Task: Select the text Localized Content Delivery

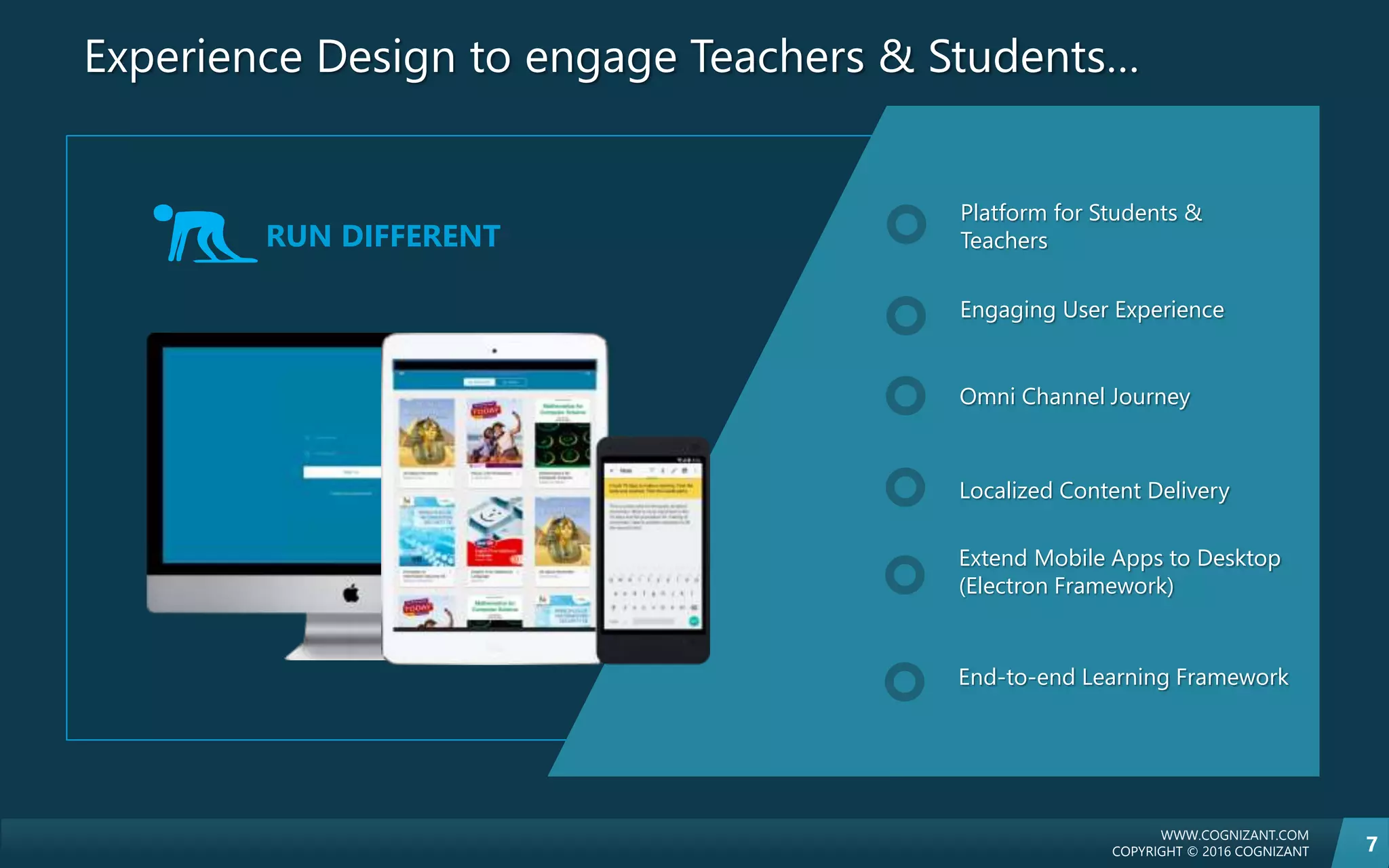Action: [1094, 491]
